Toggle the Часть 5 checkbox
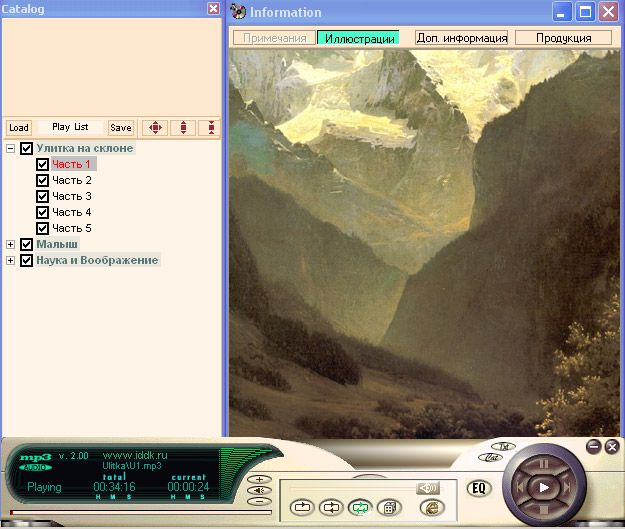The image size is (625, 529). [42, 228]
